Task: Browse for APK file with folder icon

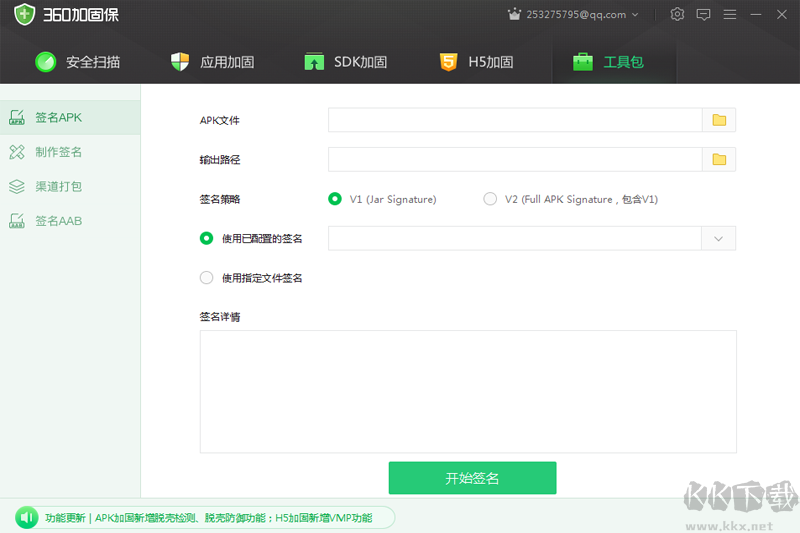Action: pyautogui.click(x=719, y=120)
